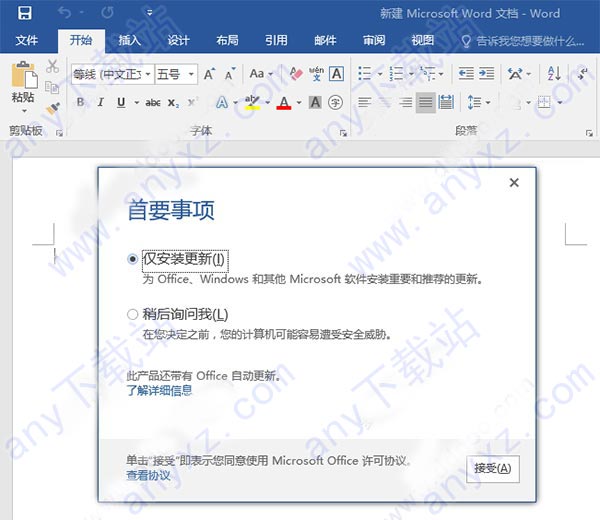The width and height of the screenshot is (600, 520).
Task: Click the Bullets list icon
Action: tap(365, 73)
